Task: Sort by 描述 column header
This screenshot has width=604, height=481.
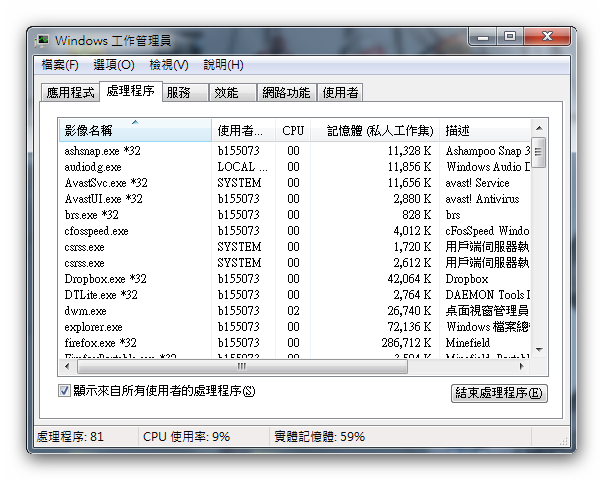Action: coord(485,131)
